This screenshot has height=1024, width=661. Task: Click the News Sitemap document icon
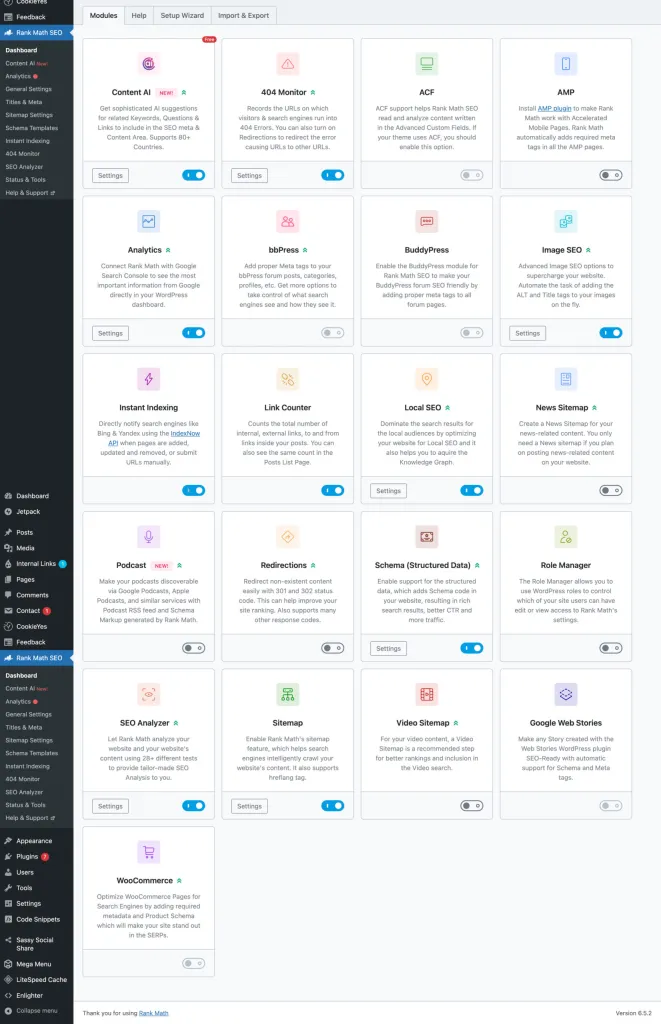tap(566, 379)
